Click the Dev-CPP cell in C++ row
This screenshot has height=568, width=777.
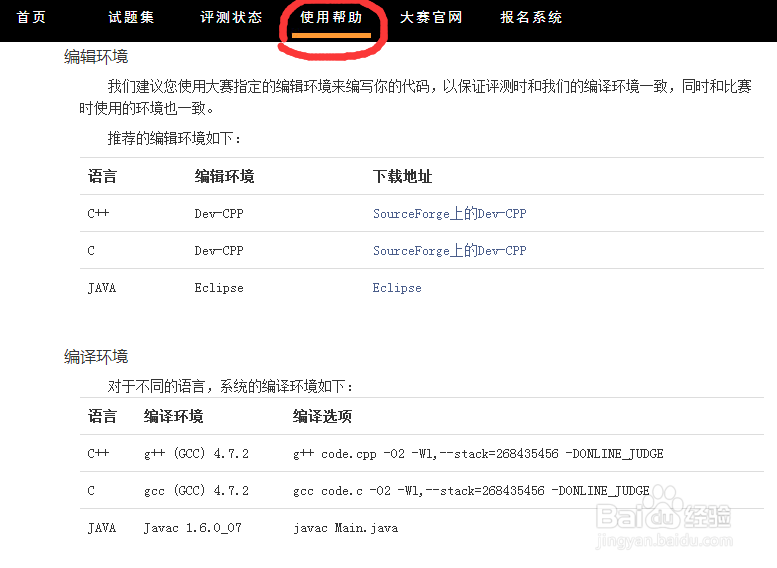tap(219, 214)
